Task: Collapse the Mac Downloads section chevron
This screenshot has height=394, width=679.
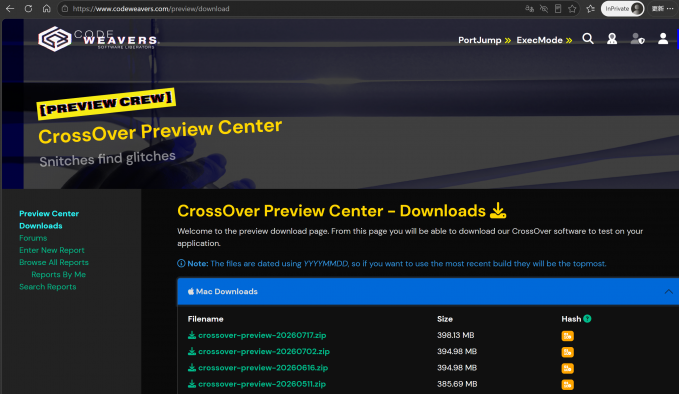Action: coord(669,291)
